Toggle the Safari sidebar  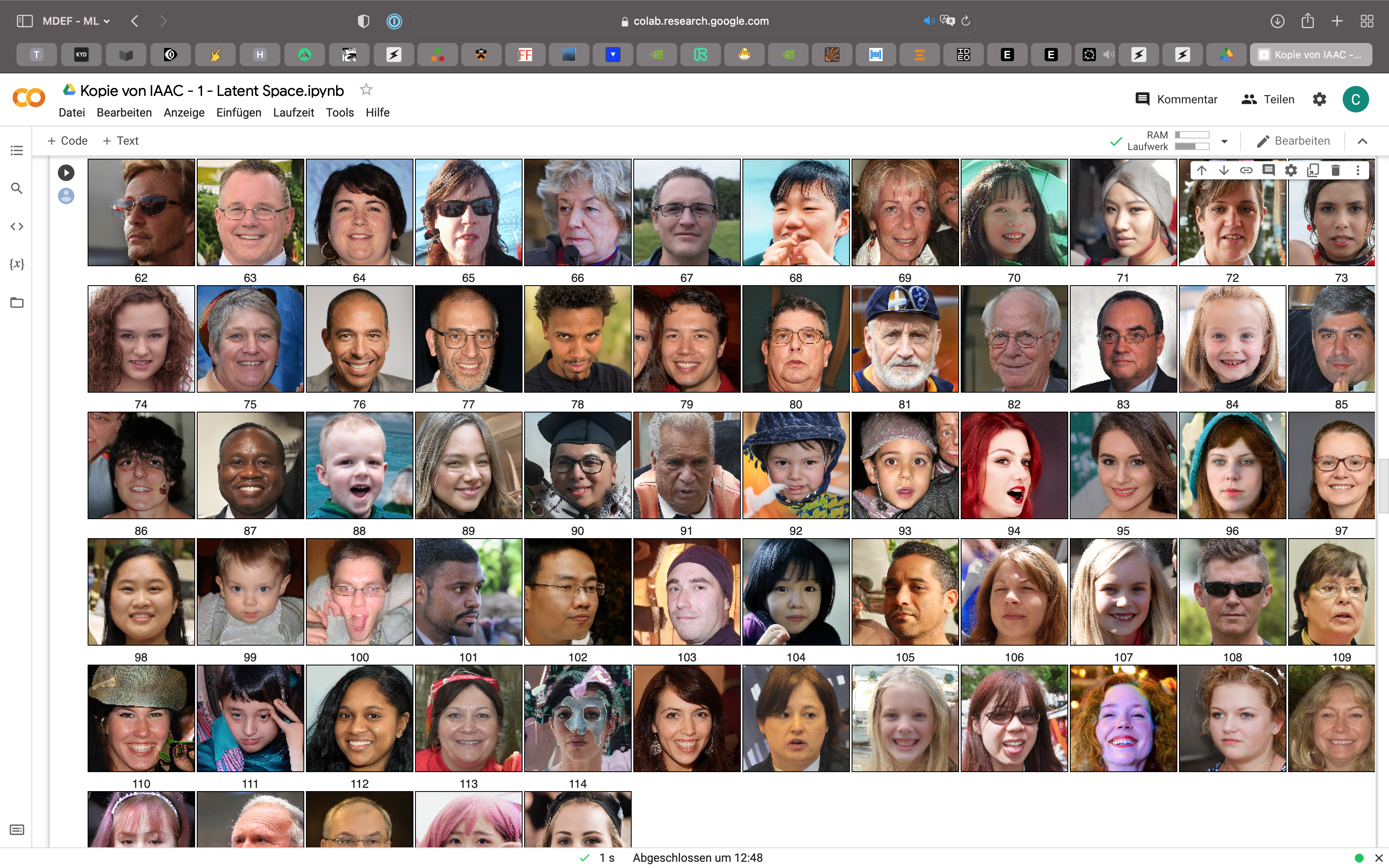pyautogui.click(x=25, y=21)
